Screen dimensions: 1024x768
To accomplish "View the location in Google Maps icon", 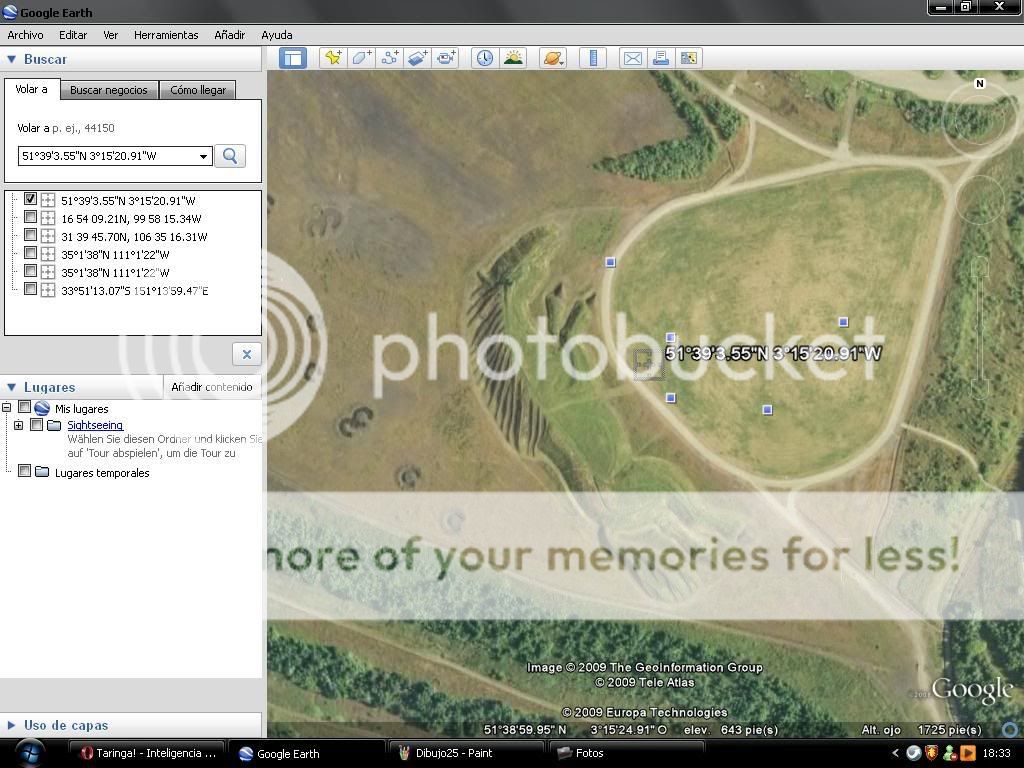I will click(x=688, y=58).
